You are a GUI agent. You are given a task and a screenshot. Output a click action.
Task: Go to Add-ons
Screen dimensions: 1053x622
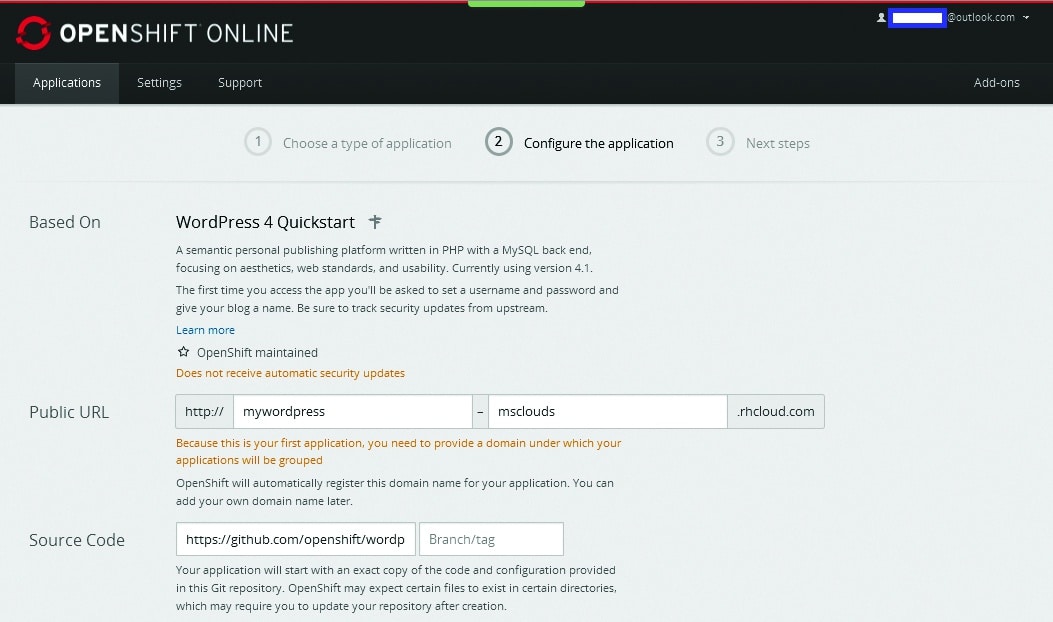tap(997, 83)
